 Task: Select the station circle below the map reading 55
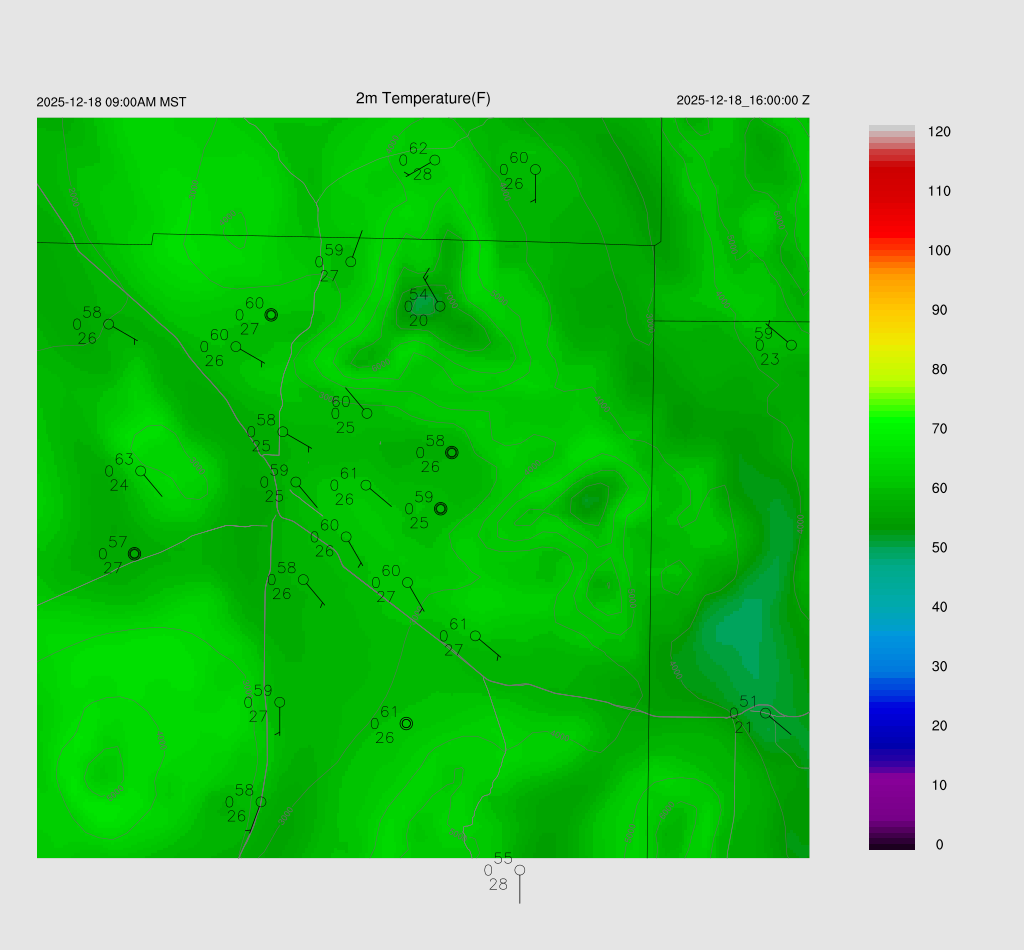pos(519,870)
